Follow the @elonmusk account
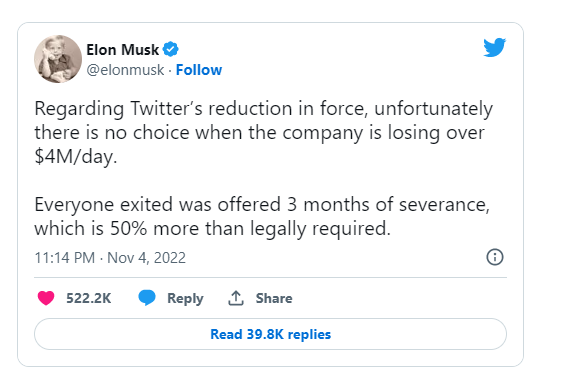580x387 pixels. click(199, 70)
